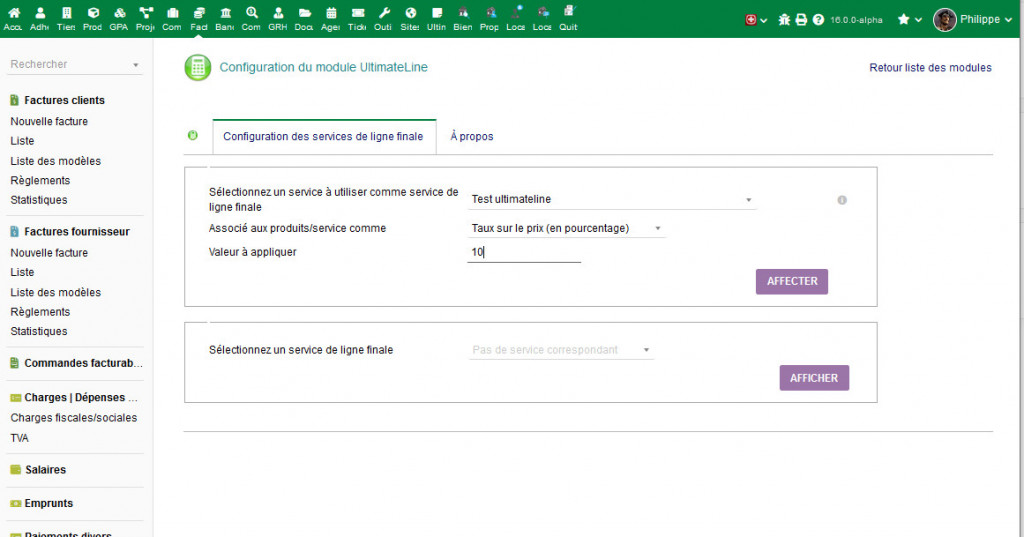Switch to the 'À propos' tab
This screenshot has height=537, width=1024.
pyautogui.click(x=471, y=137)
